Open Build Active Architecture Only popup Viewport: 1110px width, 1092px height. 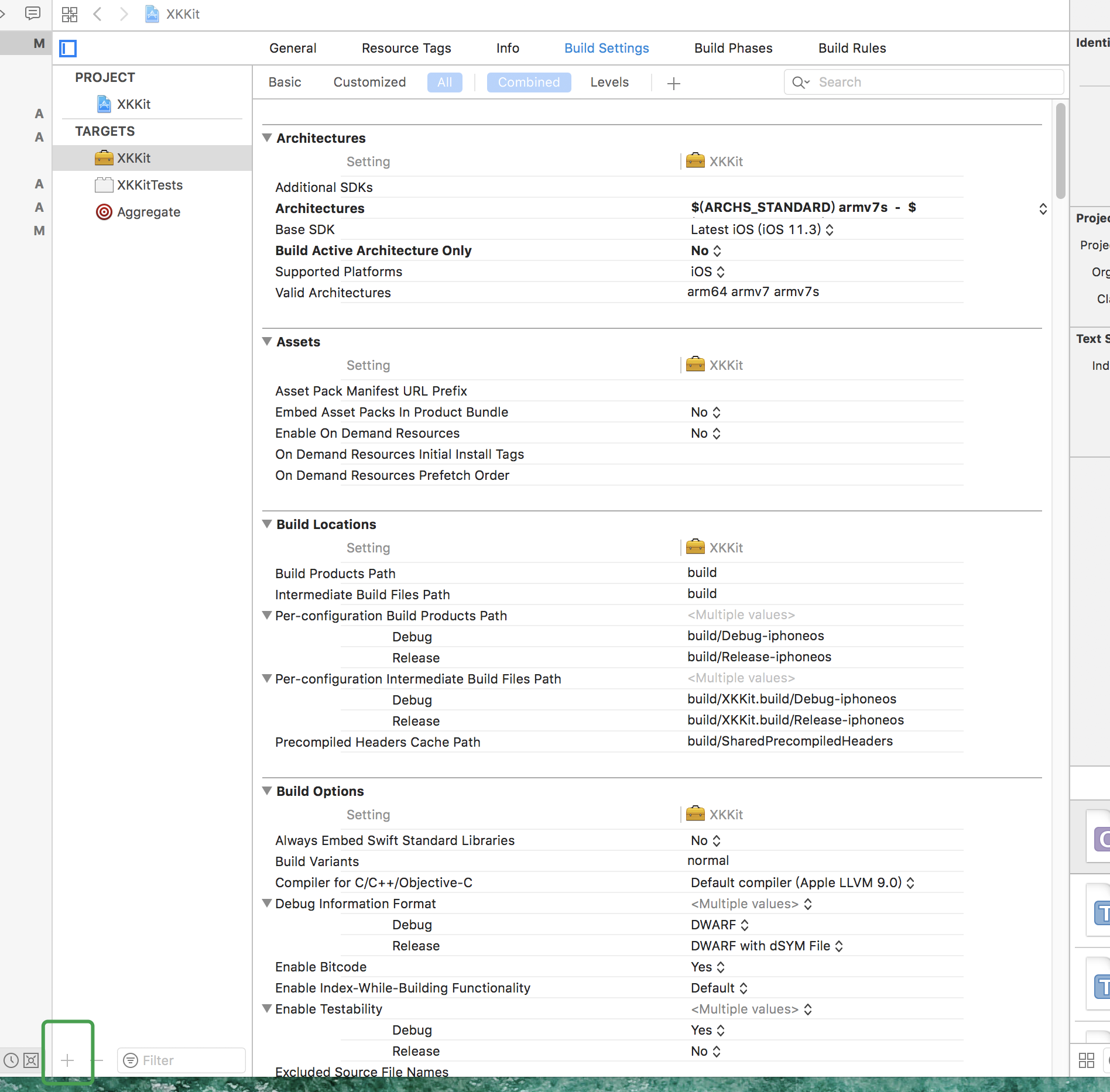point(705,250)
